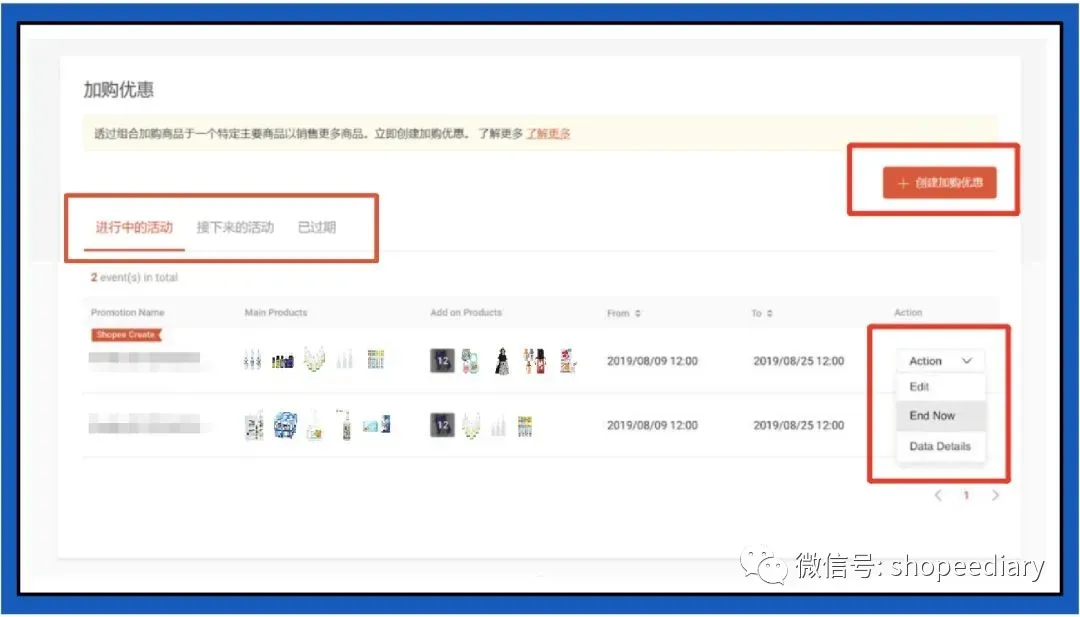
Task: Expand the Action dropdown in first row
Action: pyautogui.click(x=940, y=361)
